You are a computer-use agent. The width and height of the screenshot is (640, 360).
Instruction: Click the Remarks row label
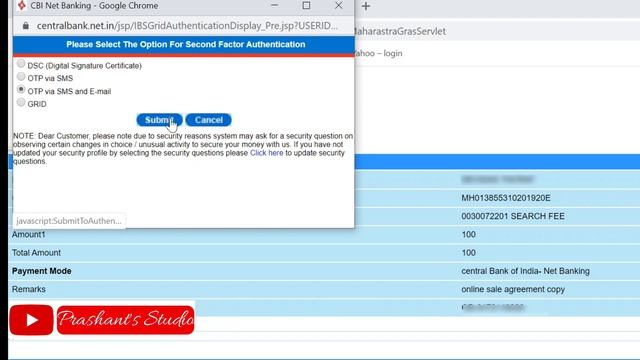click(29, 289)
